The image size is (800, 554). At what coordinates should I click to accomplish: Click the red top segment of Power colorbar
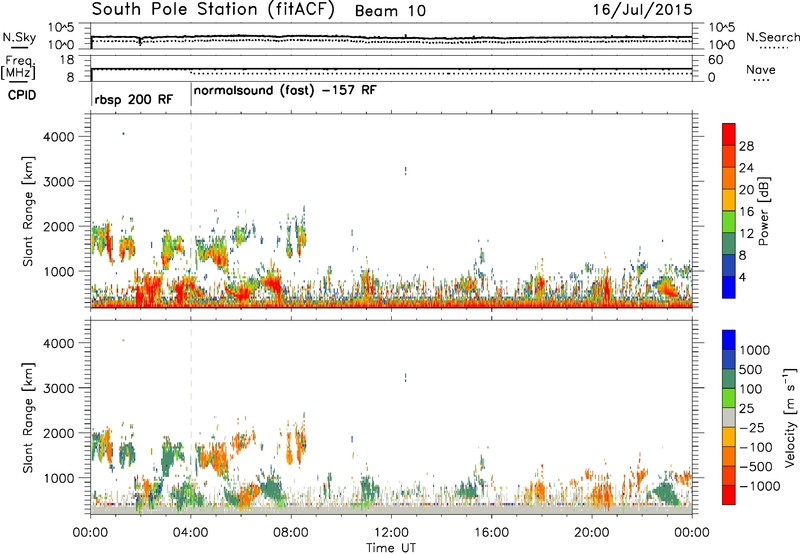pyautogui.click(x=729, y=134)
